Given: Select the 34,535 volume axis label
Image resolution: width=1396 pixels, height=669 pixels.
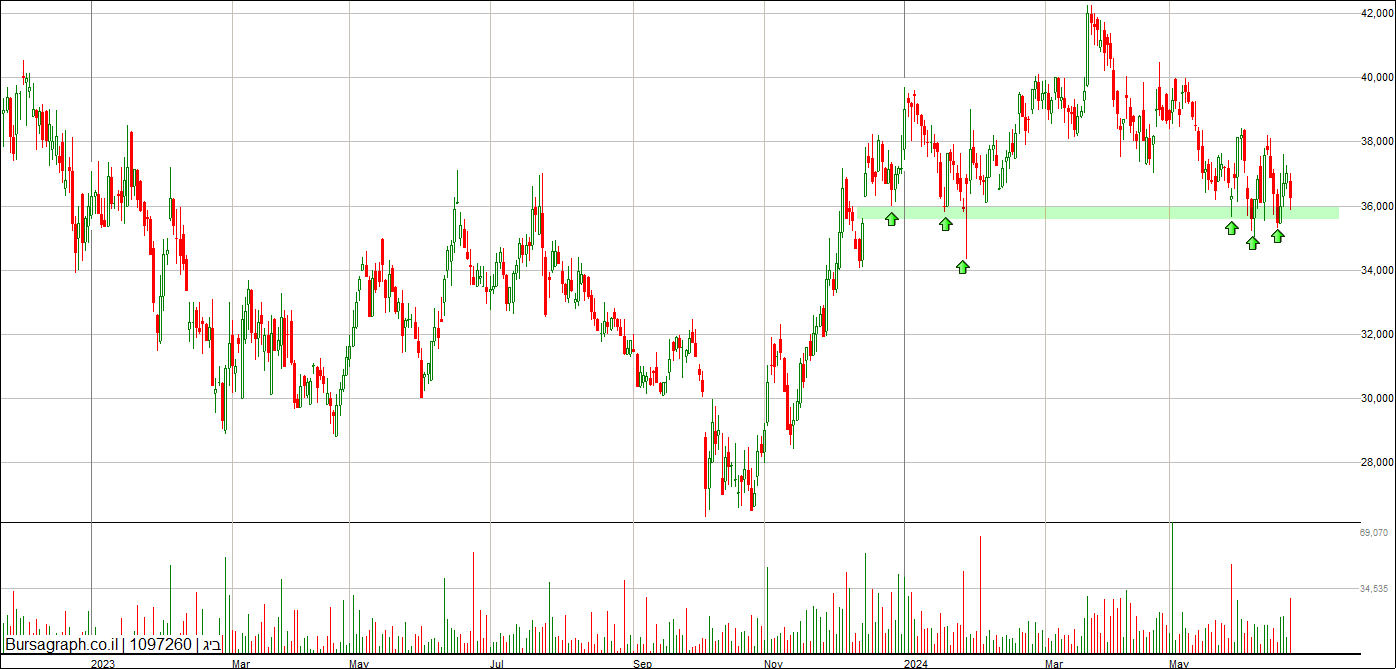Looking at the screenshot, I should [x=1376, y=589].
